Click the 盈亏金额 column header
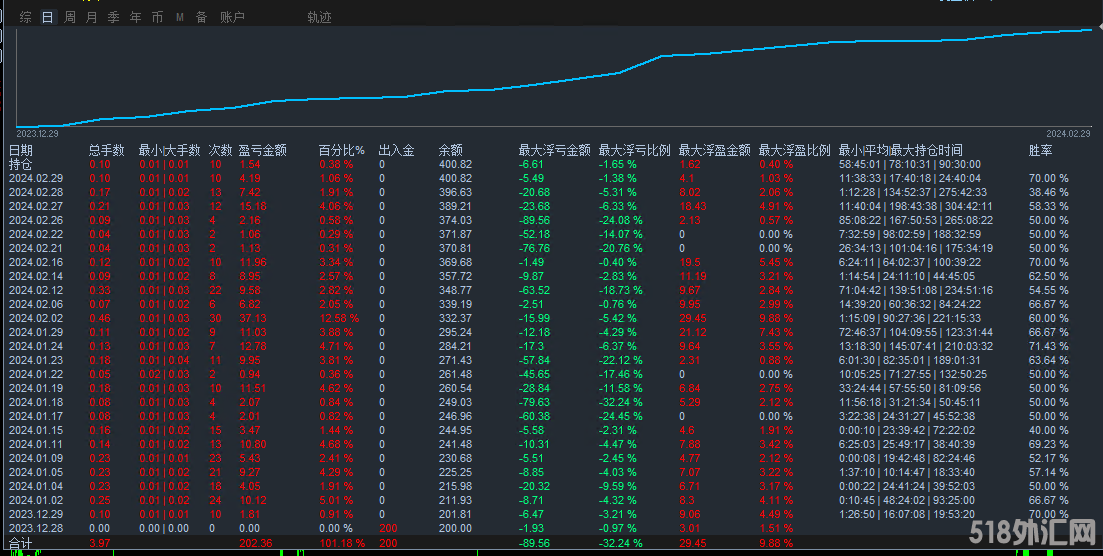The image size is (1103, 556). point(263,150)
